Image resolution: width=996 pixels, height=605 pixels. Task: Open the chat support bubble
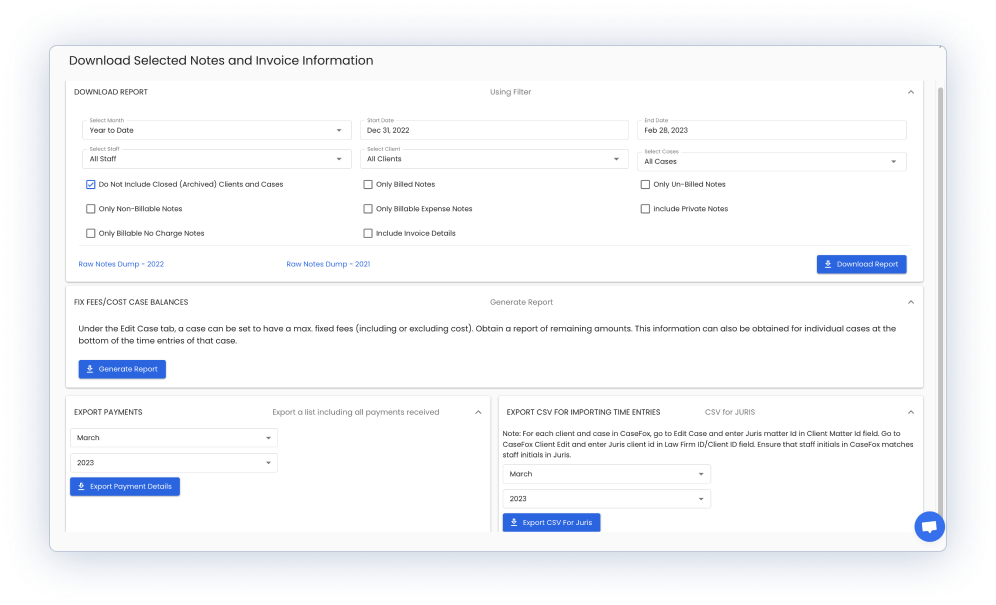click(929, 527)
